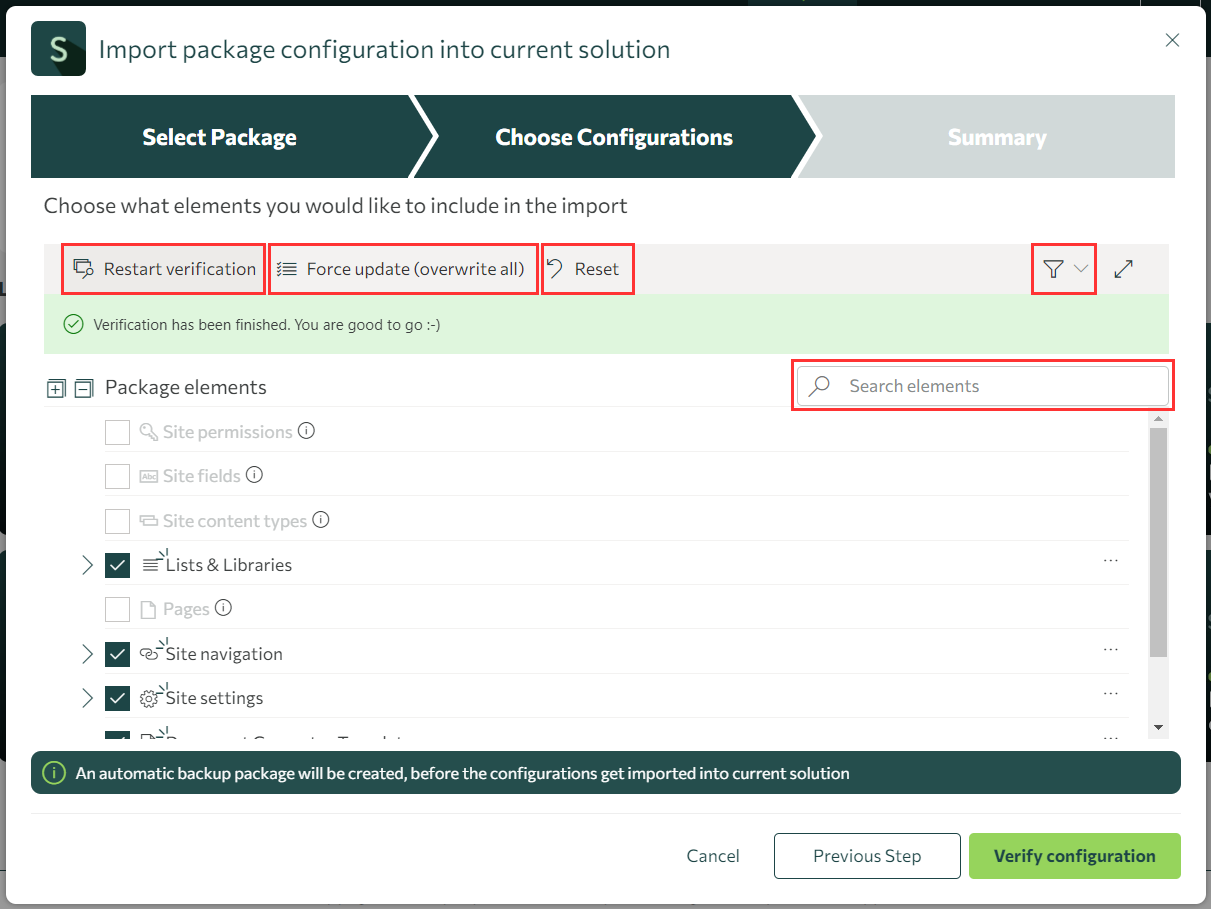1211x909 pixels.
Task: Uncheck the Lists & Libraries checkbox
Action: 118,565
